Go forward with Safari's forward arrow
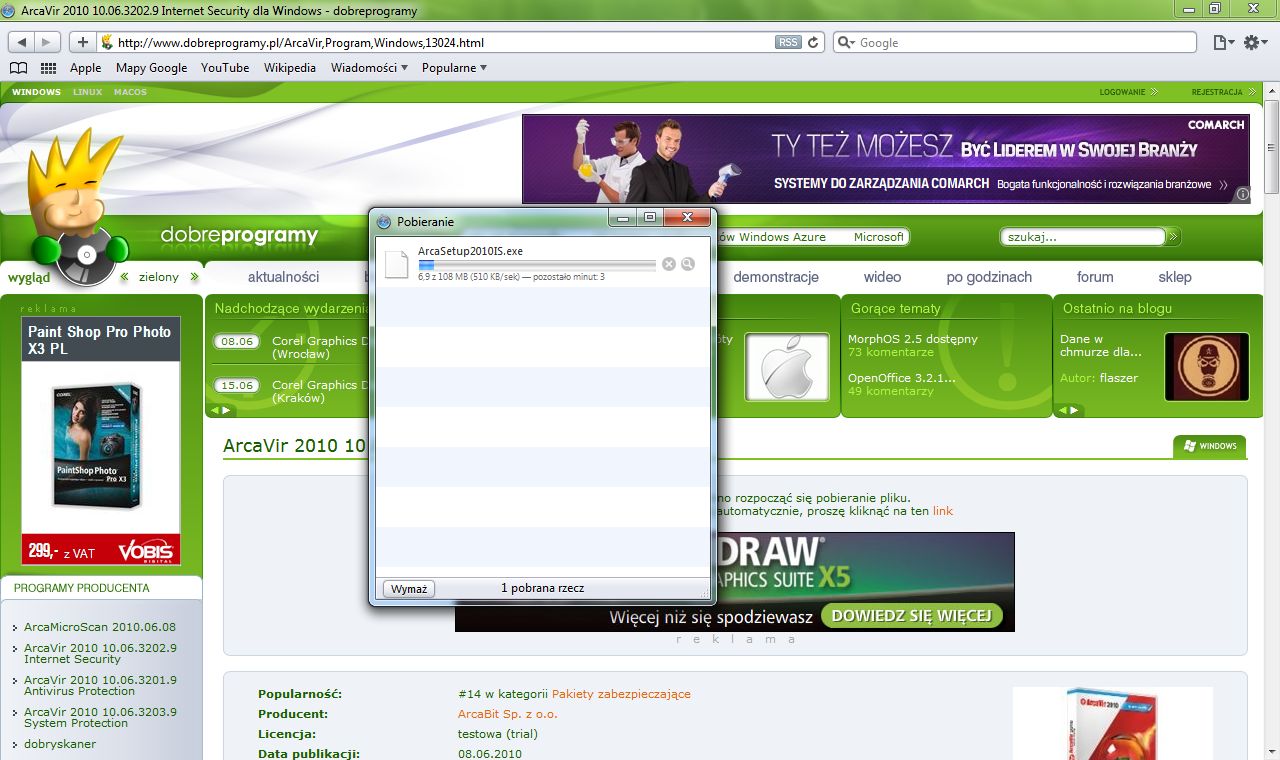The width and height of the screenshot is (1280, 760). click(47, 42)
